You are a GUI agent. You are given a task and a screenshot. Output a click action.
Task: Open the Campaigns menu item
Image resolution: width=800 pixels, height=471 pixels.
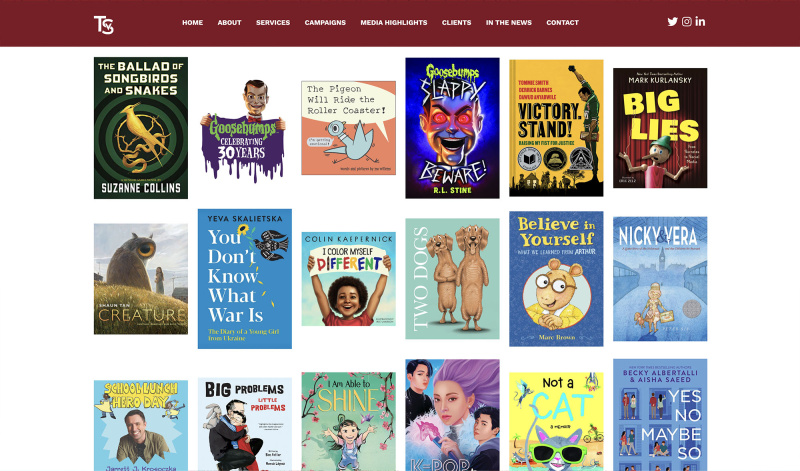coord(325,22)
